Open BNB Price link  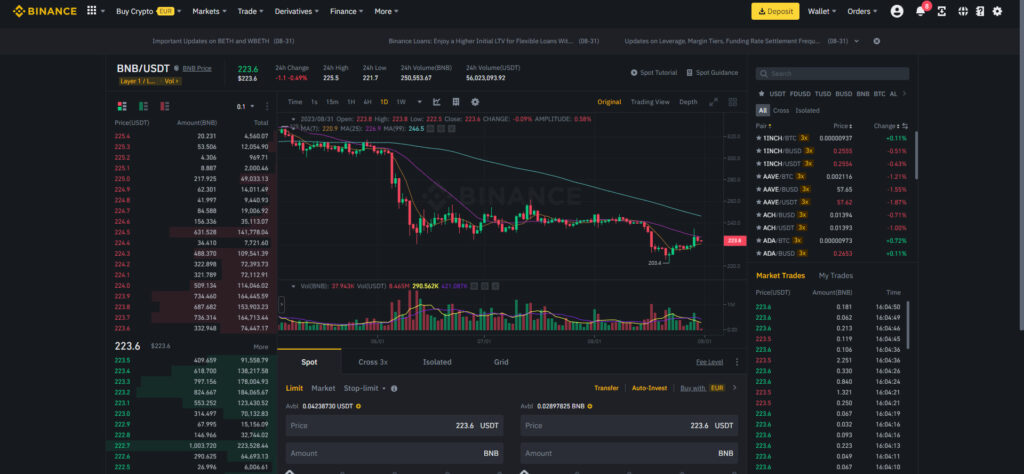(x=197, y=68)
